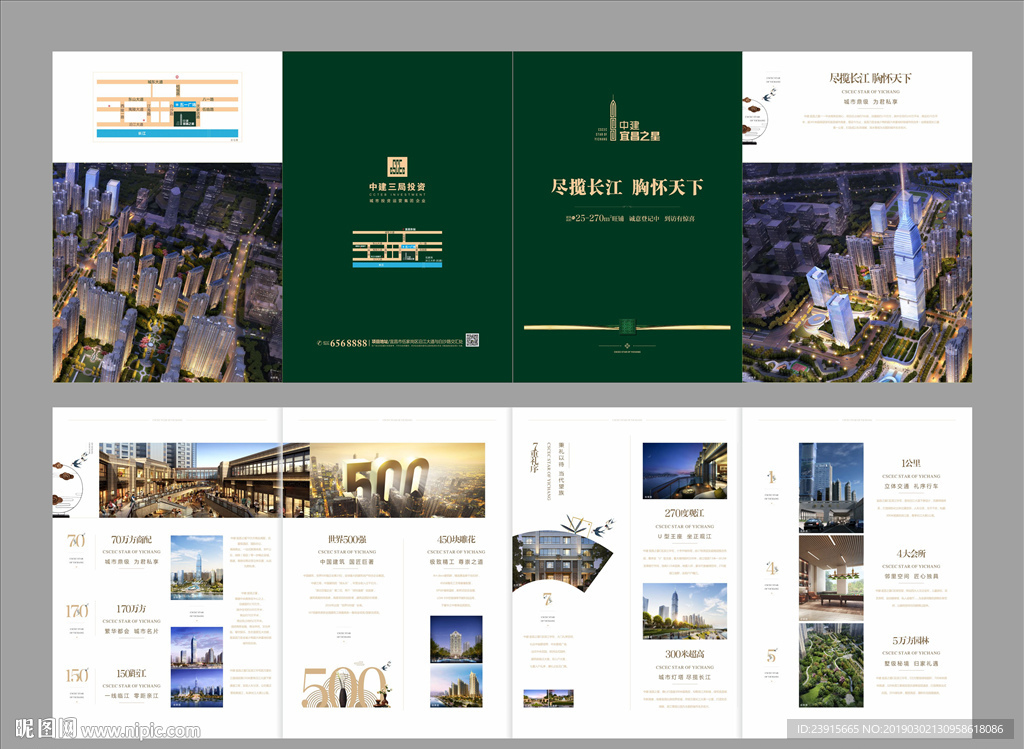Select the location map in the white top-left panel
The width and height of the screenshot is (1024, 749).
point(167,107)
